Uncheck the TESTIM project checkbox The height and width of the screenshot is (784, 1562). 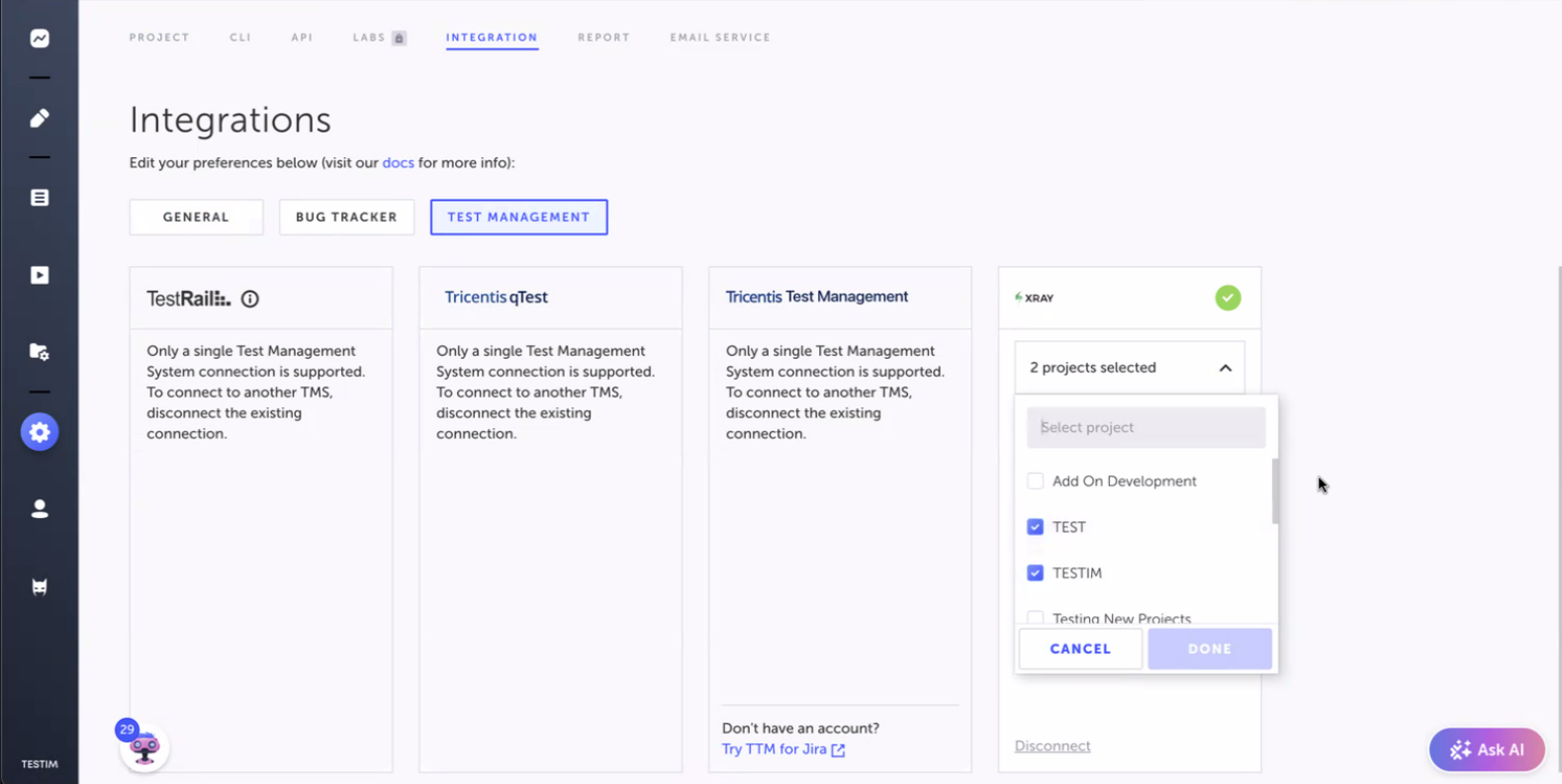pyautogui.click(x=1035, y=573)
